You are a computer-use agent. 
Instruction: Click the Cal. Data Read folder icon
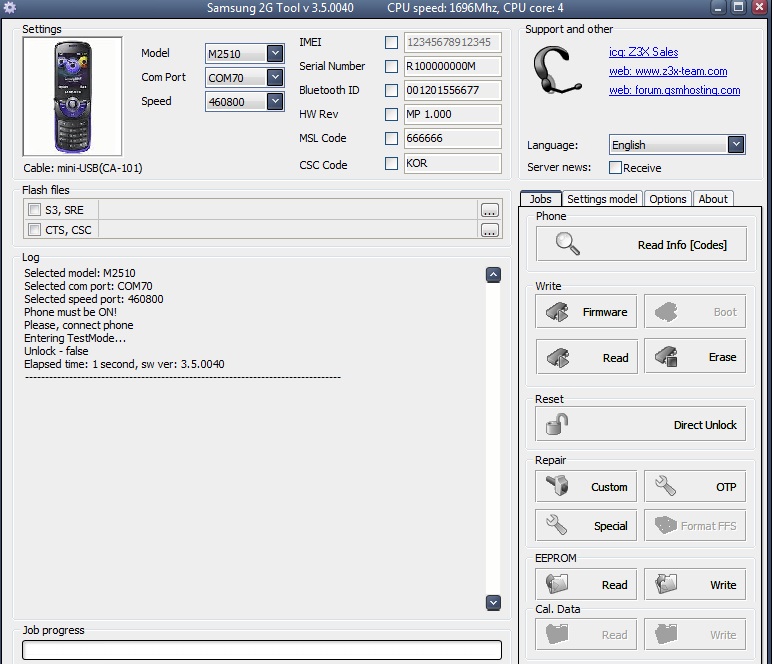click(x=557, y=633)
